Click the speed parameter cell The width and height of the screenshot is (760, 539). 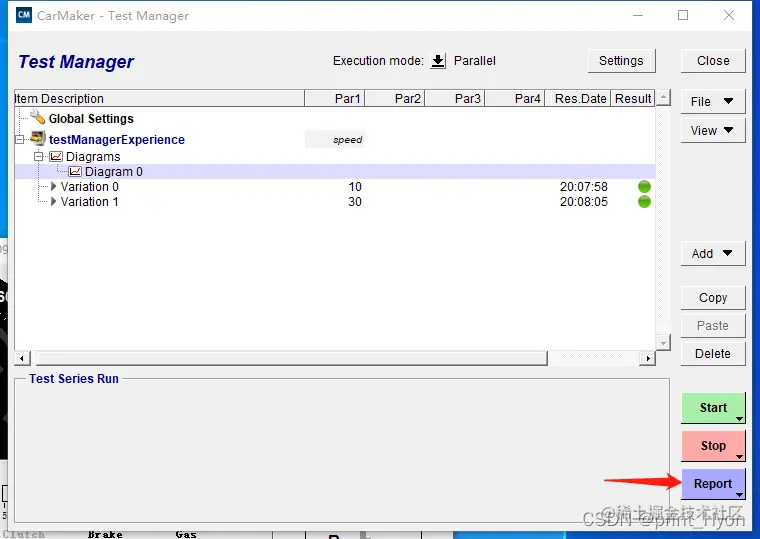coord(335,140)
